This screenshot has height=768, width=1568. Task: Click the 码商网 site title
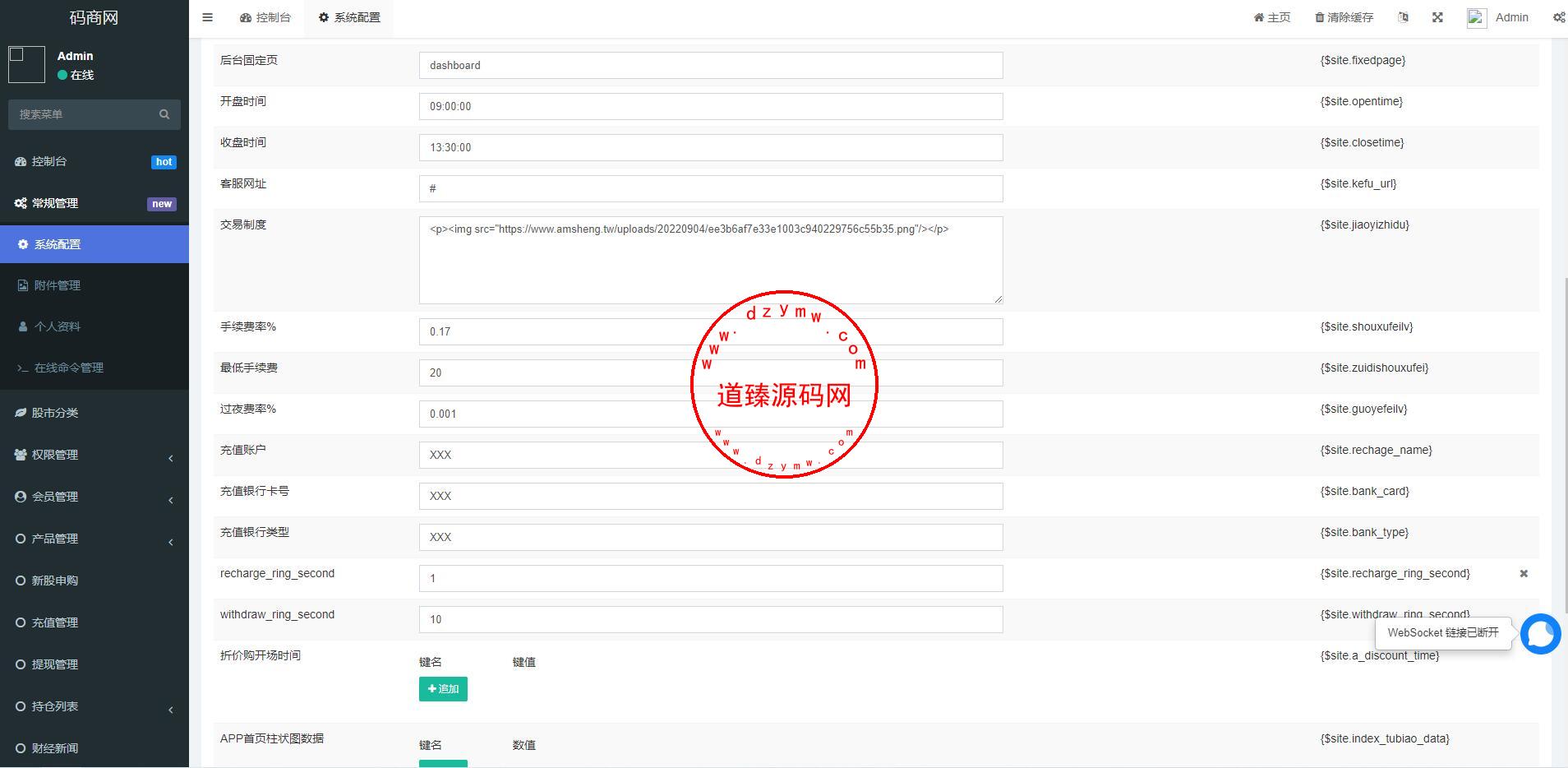94,17
